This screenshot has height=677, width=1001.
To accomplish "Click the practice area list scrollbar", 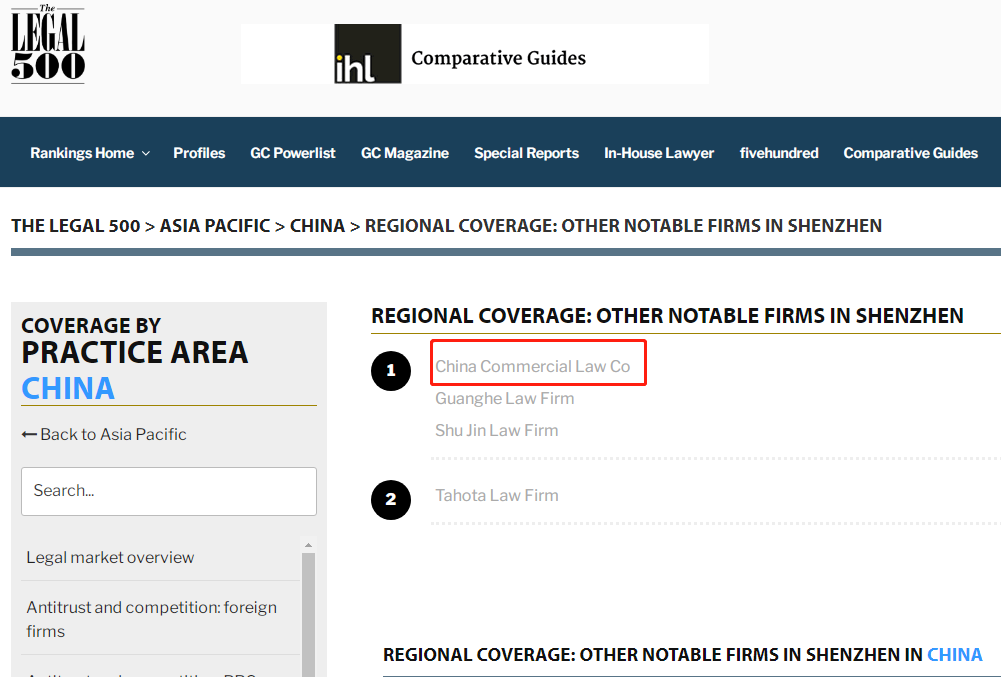I will coord(308,613).
